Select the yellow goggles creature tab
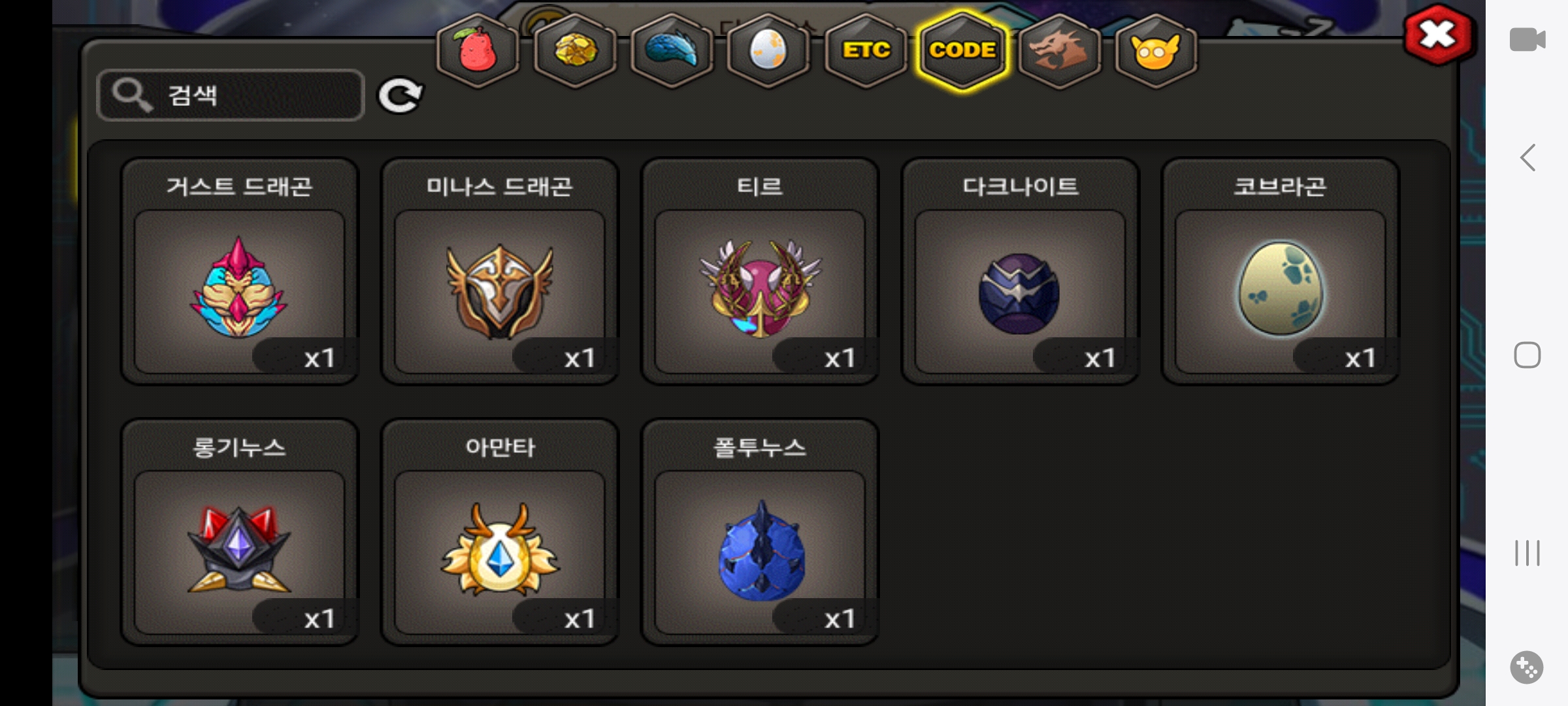Image resolution: width=1568 pixels, height=706 pixels. (1156, 50)
